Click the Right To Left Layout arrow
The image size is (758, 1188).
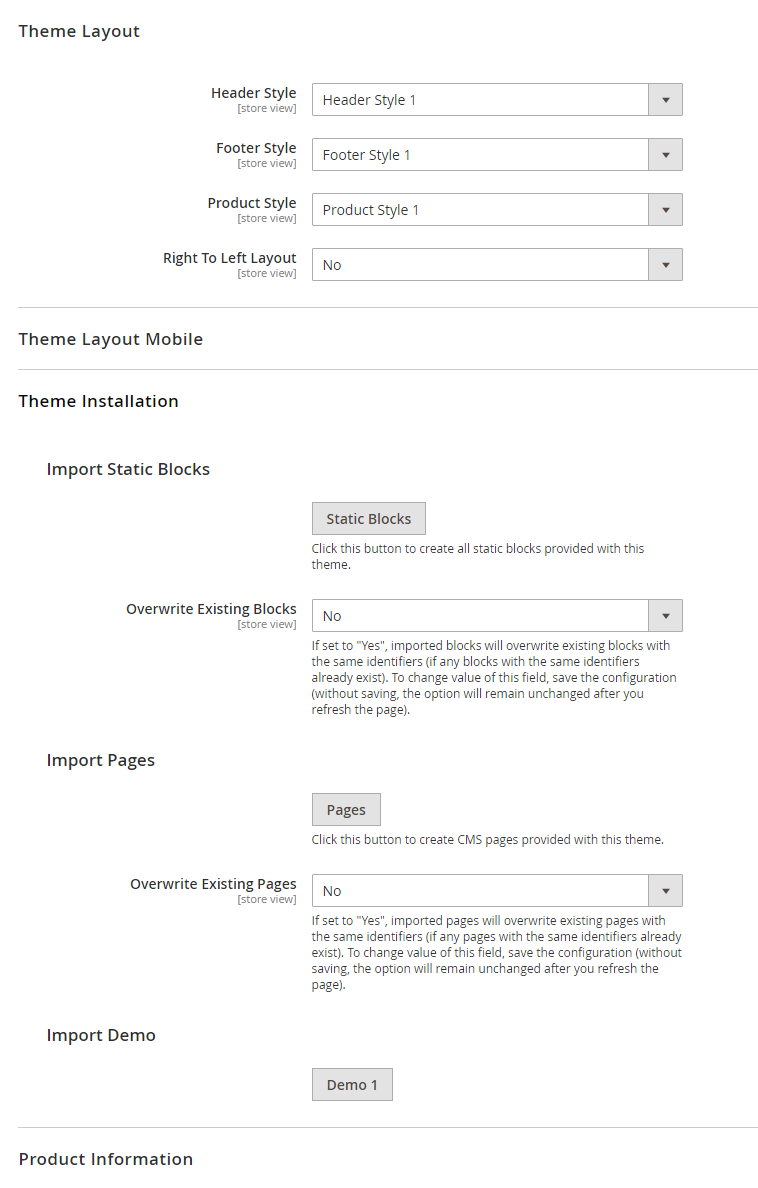[665, 265]
